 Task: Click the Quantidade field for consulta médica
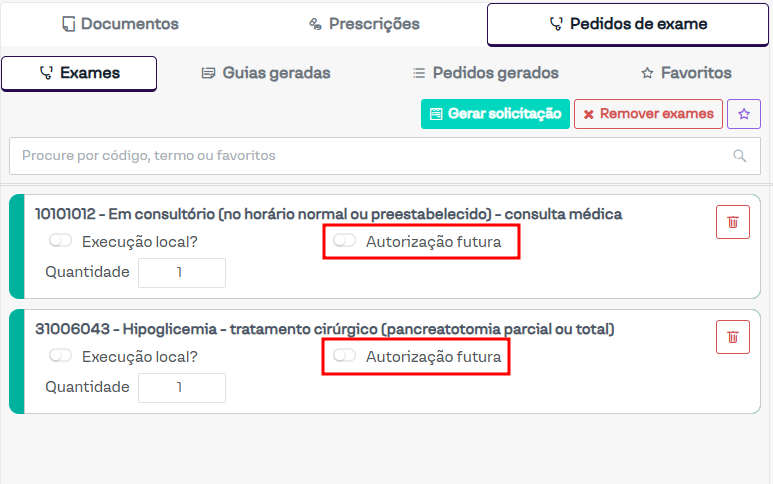[x=181, y=272]
